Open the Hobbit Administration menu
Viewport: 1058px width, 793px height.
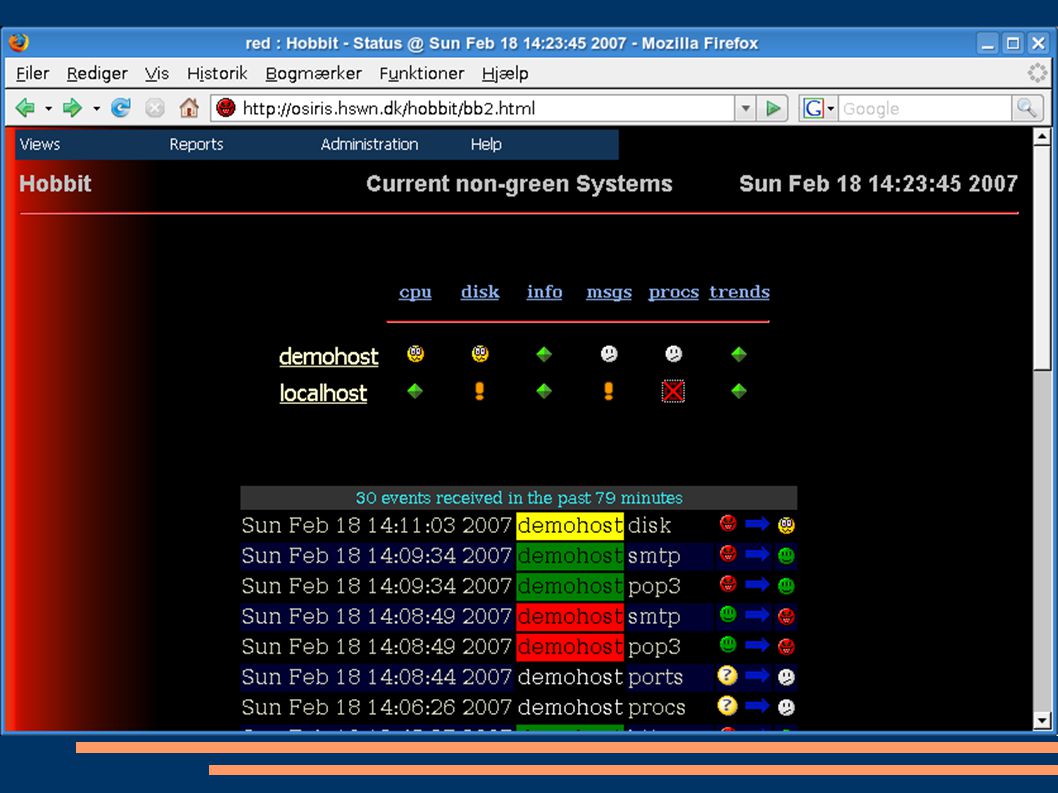(370, 144)
